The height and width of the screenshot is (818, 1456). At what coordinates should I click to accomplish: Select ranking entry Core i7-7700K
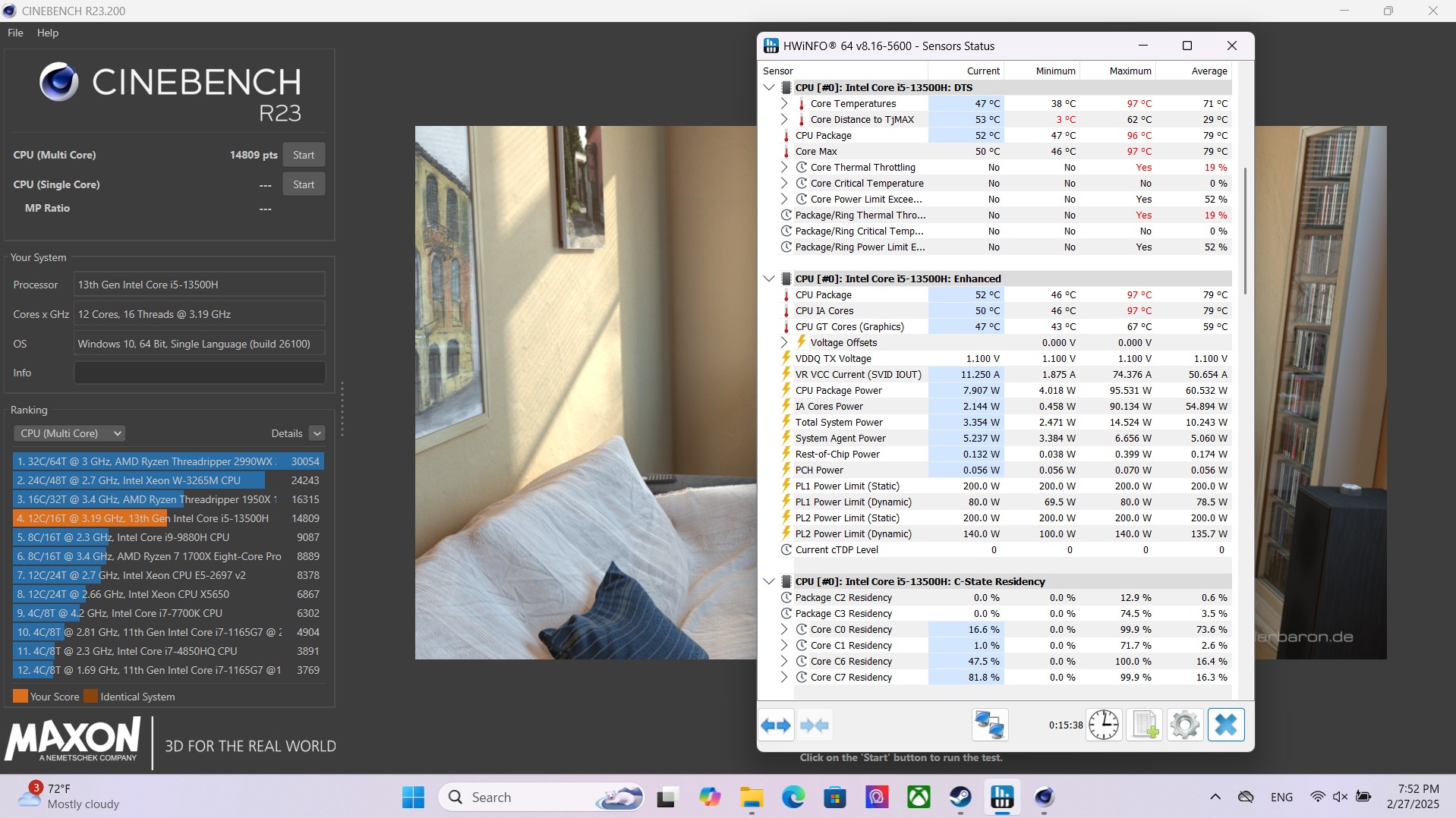pyautogui.click(x=169, y=613)
